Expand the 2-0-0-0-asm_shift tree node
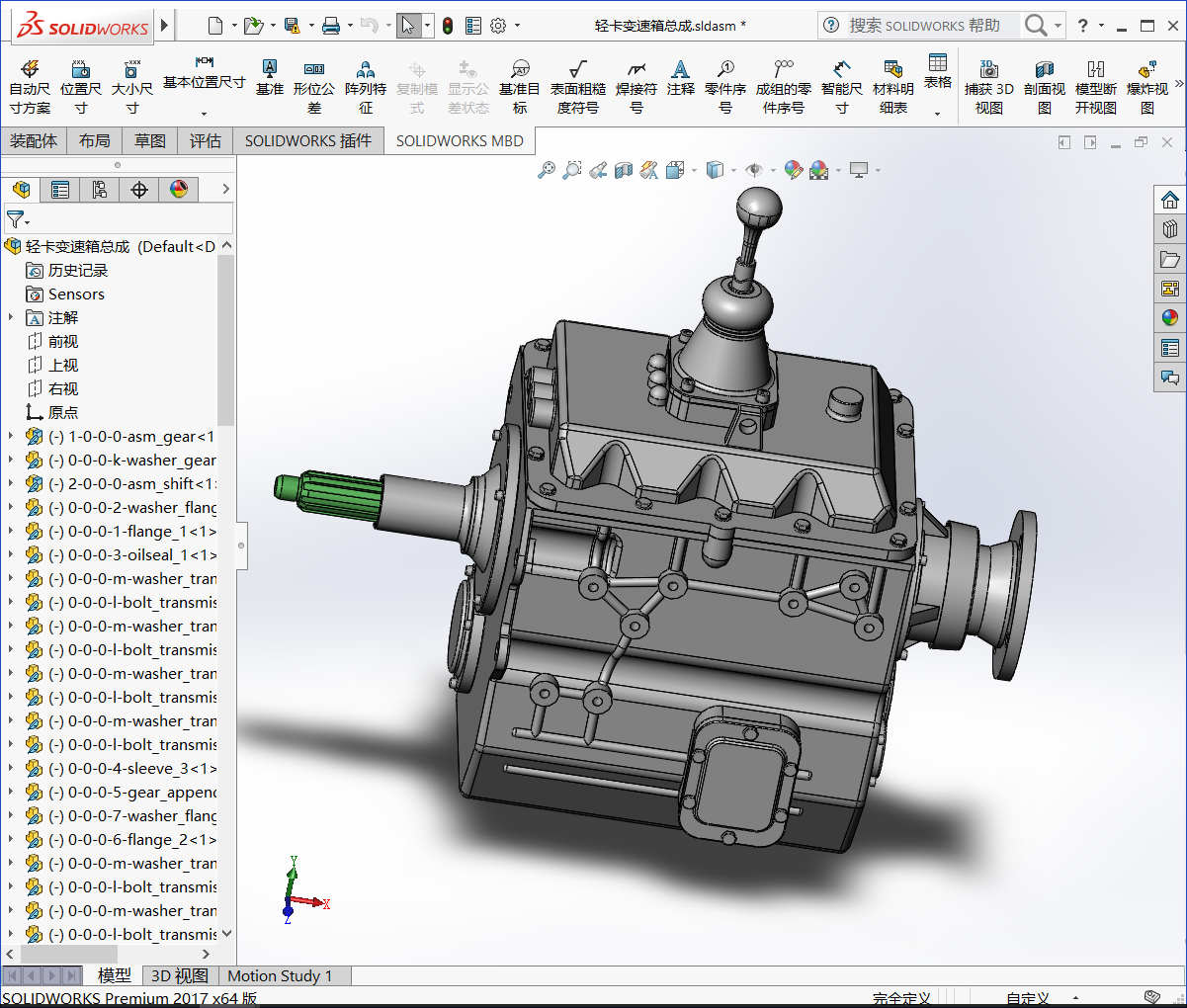Image resolution: width=1187 pixels, height=1008 pixels. [x=11, y=483]
